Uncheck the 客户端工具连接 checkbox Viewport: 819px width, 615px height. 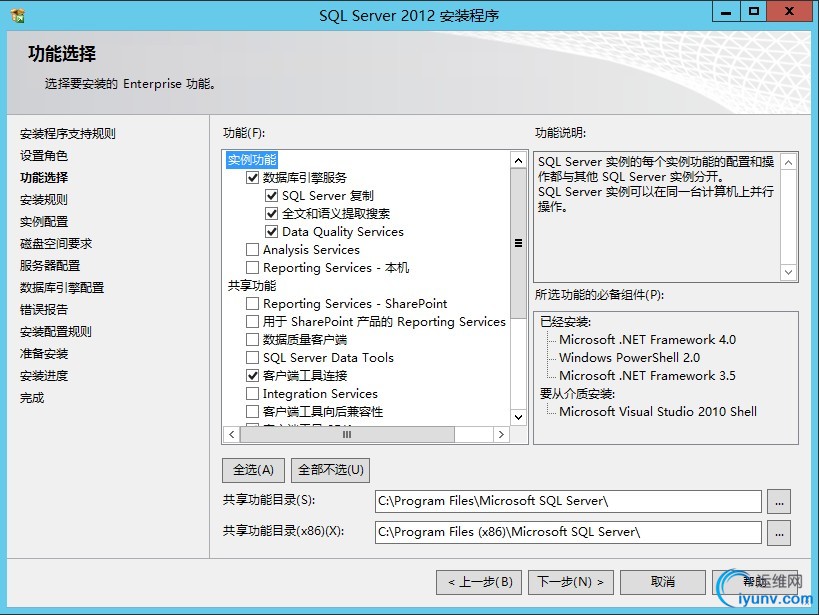pyautogui.click(x=252, y=376)
